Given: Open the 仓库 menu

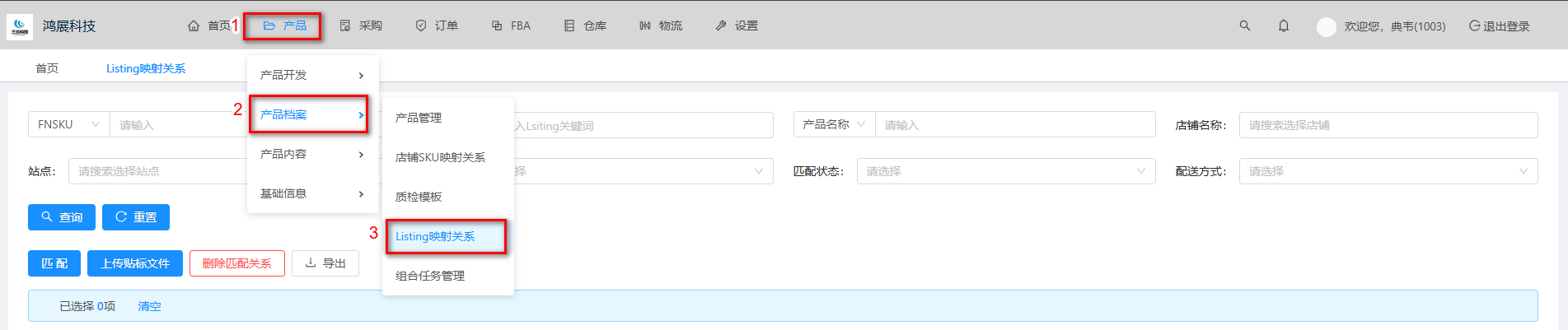Looking at the screenshot, I should pyautogui.click(x=585, y=26).
